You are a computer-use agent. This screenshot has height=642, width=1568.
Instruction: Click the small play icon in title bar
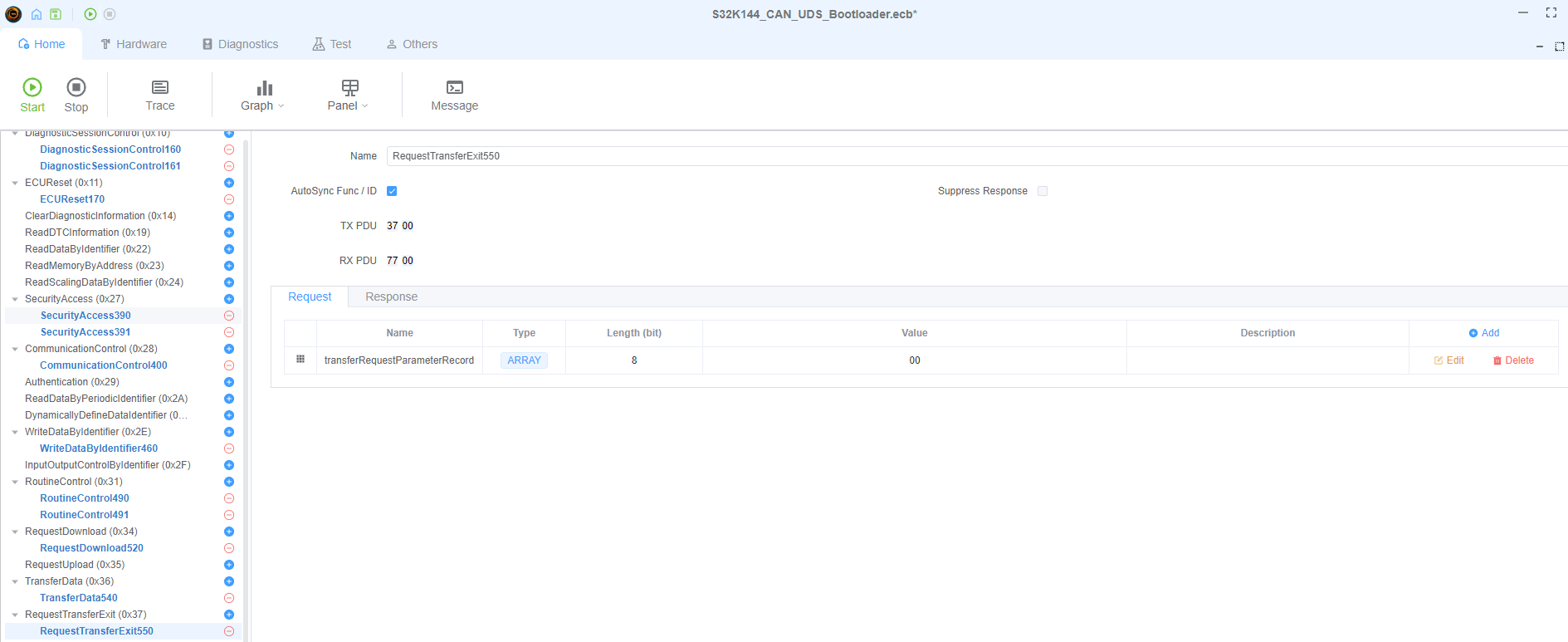pyautogui.click(x=90, y=14)
